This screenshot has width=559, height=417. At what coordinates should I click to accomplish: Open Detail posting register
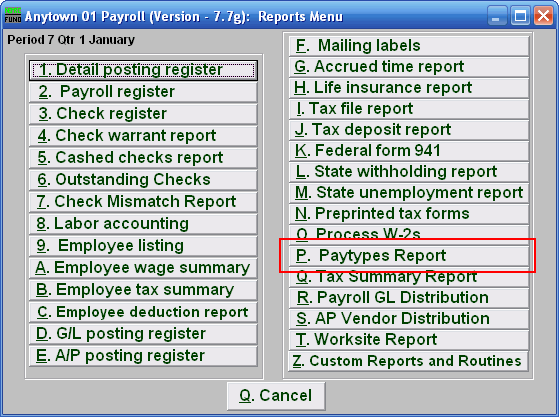tap(143, 70)
